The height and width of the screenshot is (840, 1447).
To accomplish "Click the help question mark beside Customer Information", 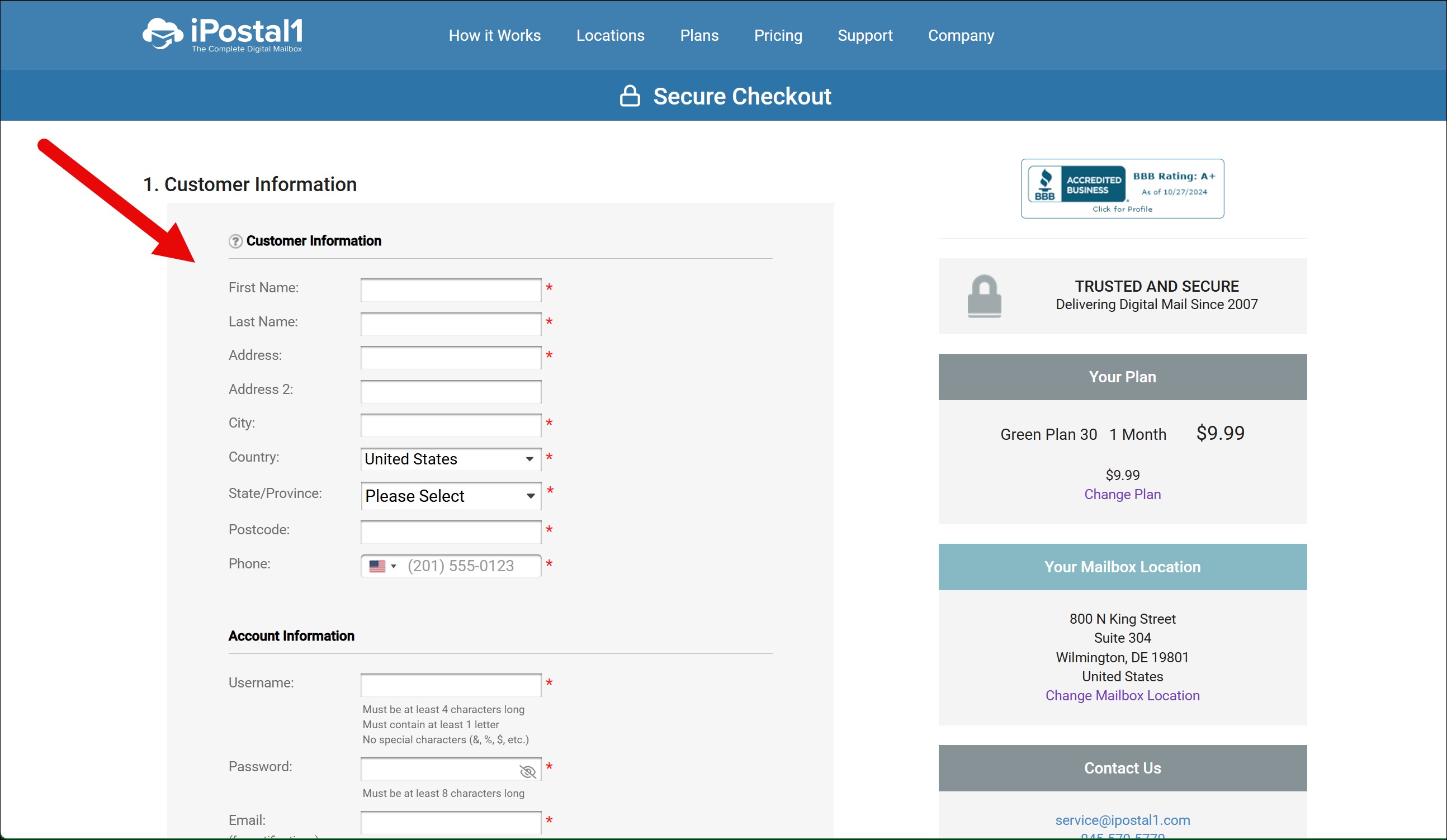I will point(235,241).
